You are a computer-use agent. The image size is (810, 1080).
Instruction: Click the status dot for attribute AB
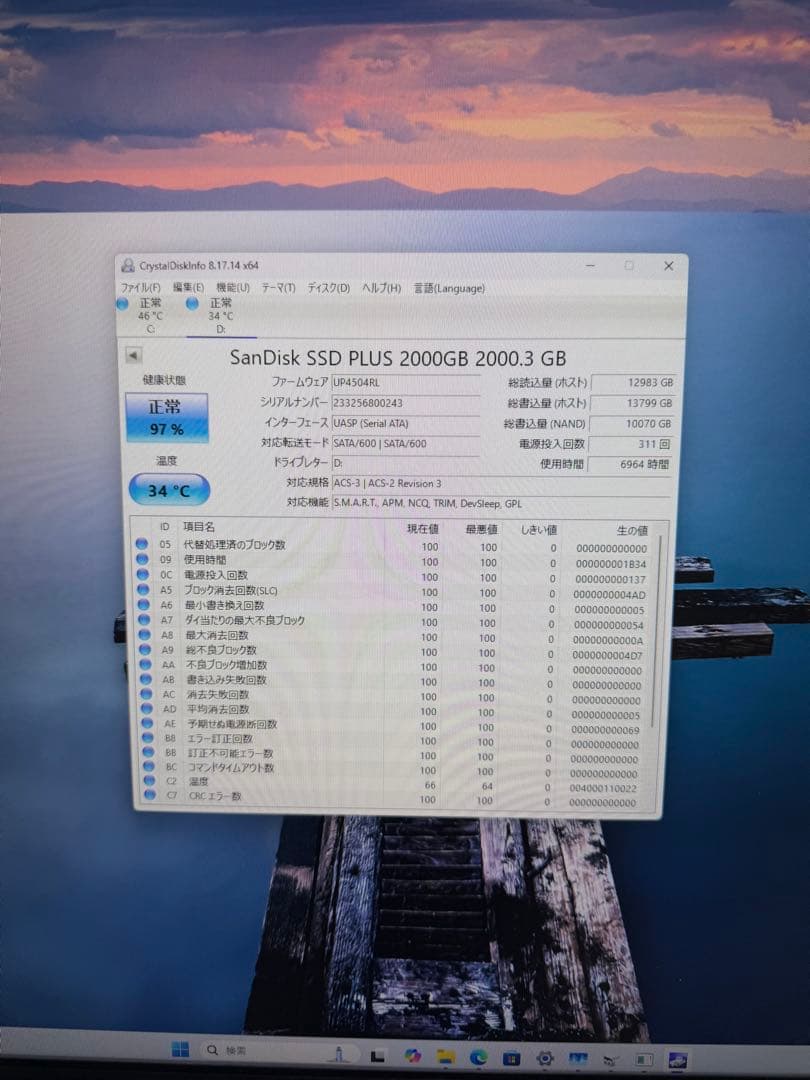(145, 678)
